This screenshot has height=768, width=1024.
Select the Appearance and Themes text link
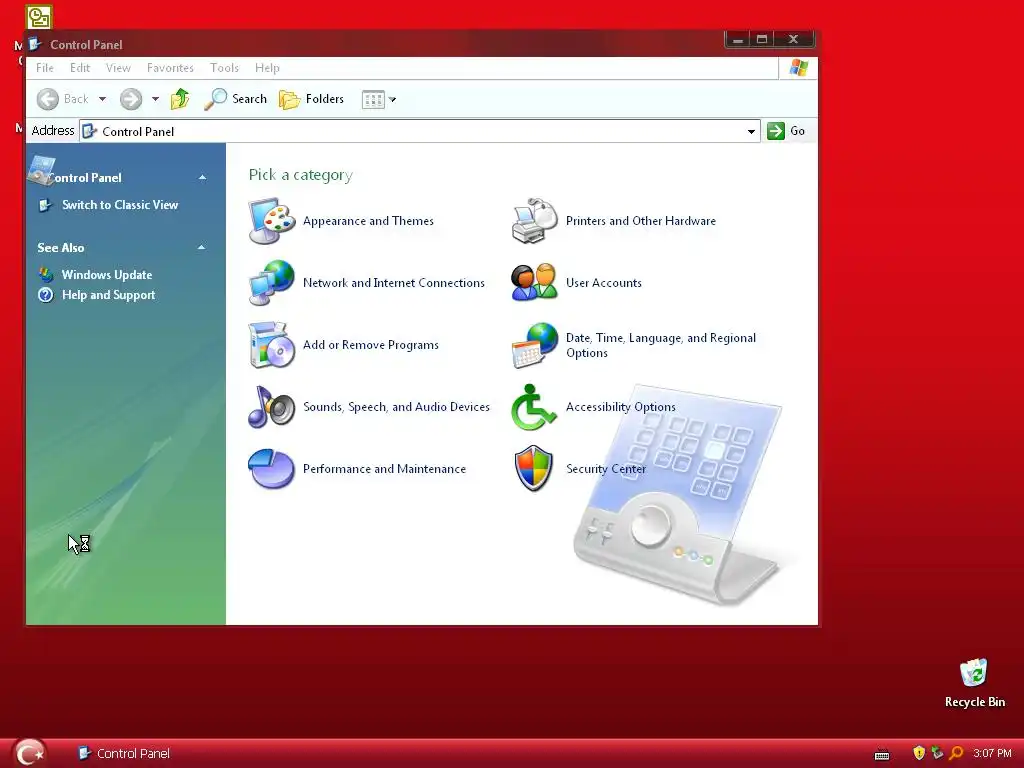coord(368,221)
